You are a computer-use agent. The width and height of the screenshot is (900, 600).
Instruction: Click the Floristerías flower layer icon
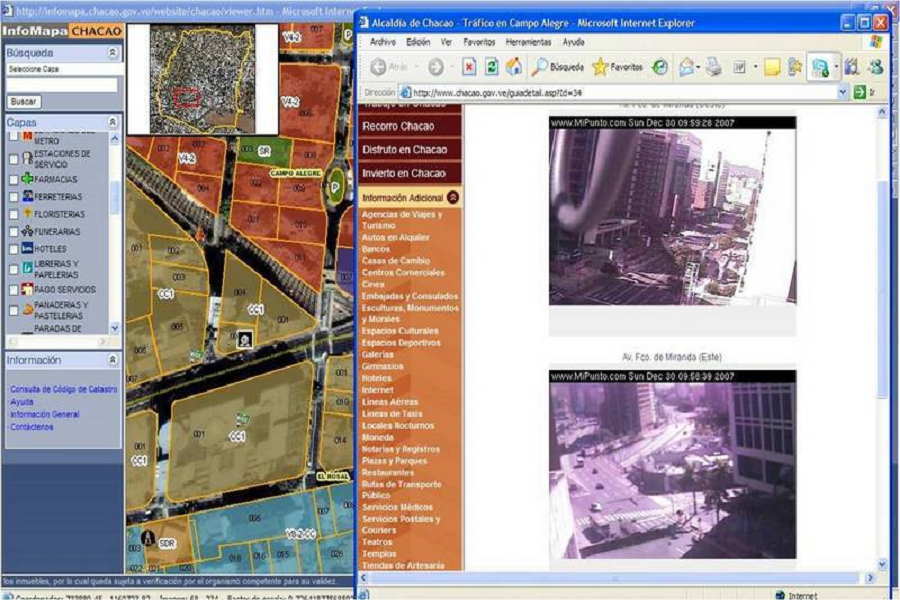coord(27,214)
